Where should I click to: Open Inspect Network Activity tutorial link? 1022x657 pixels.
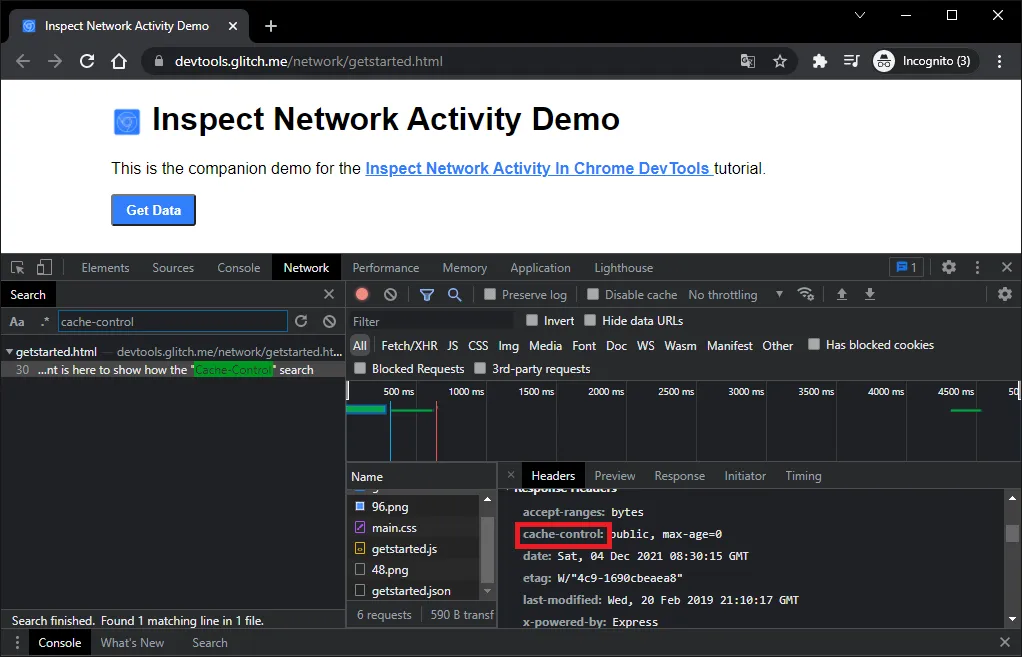click(539, 168)
